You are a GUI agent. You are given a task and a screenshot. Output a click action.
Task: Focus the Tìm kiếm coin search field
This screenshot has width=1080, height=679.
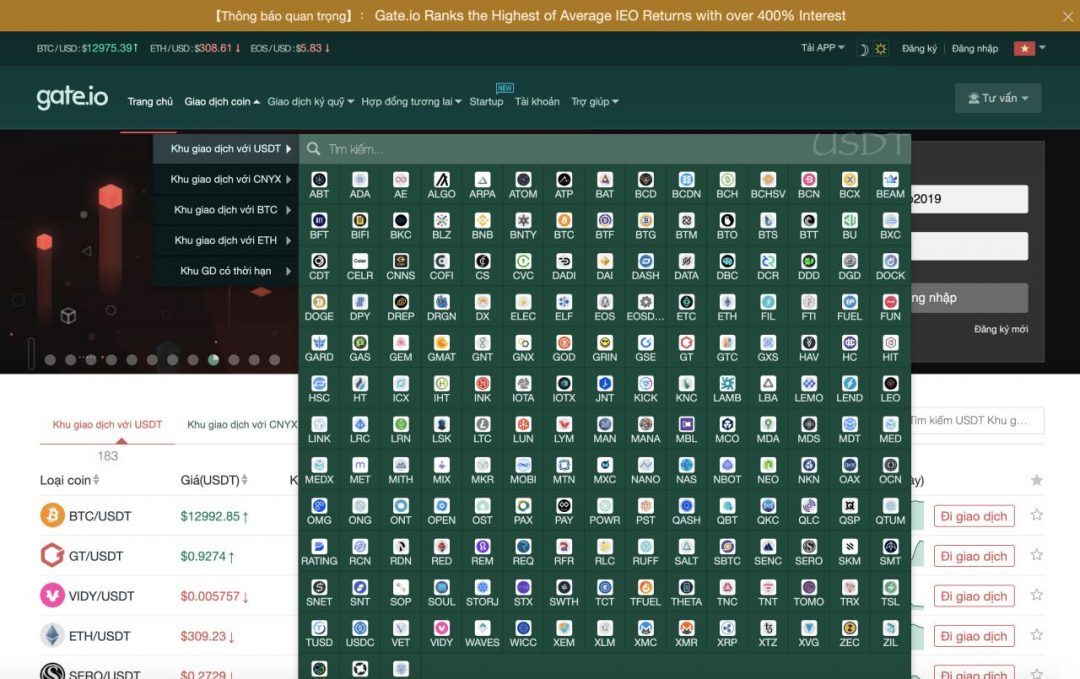605,149
